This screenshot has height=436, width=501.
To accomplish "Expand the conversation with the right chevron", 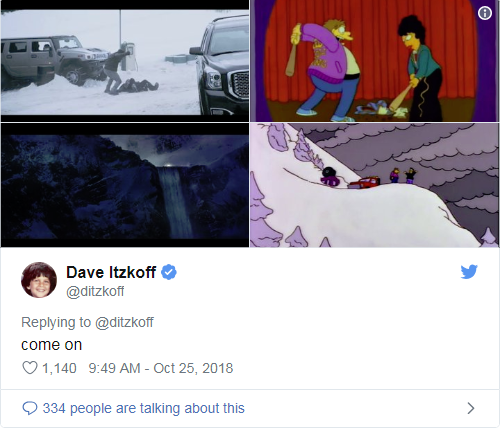I will pos(471,408).
